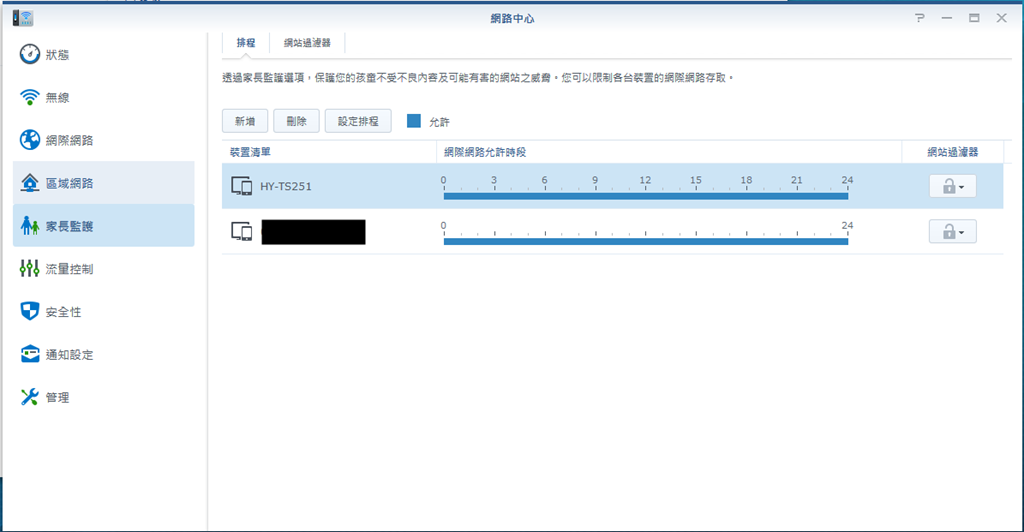Click the blue 允許 legend swatch
The width and height of the screenshot is (1024, 532).
tap(413, 121)
